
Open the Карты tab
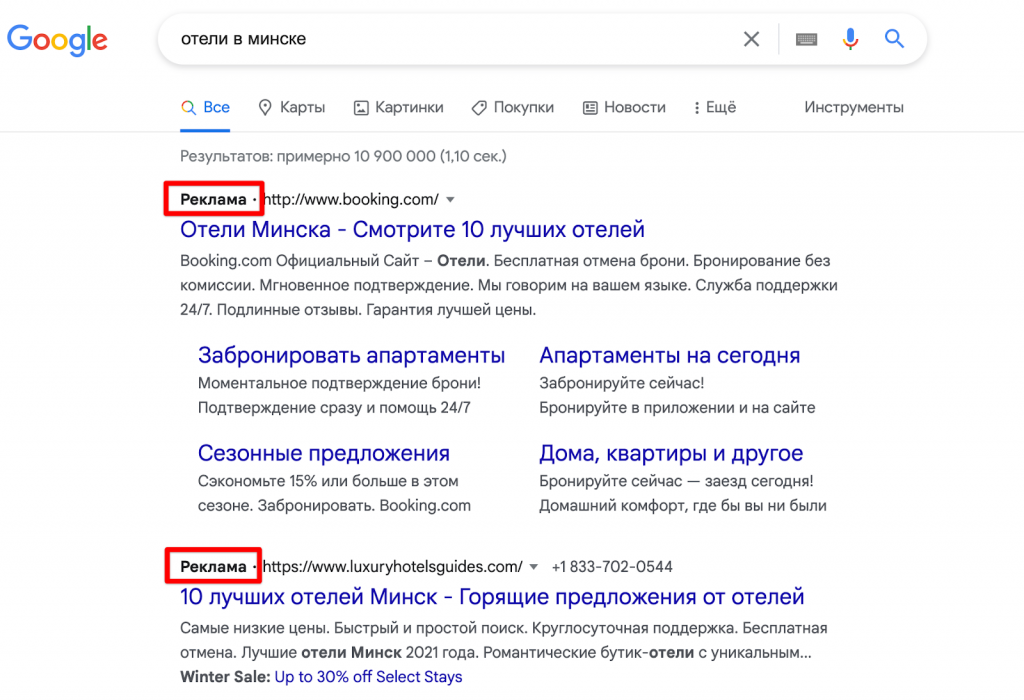[x=291, y=107]
